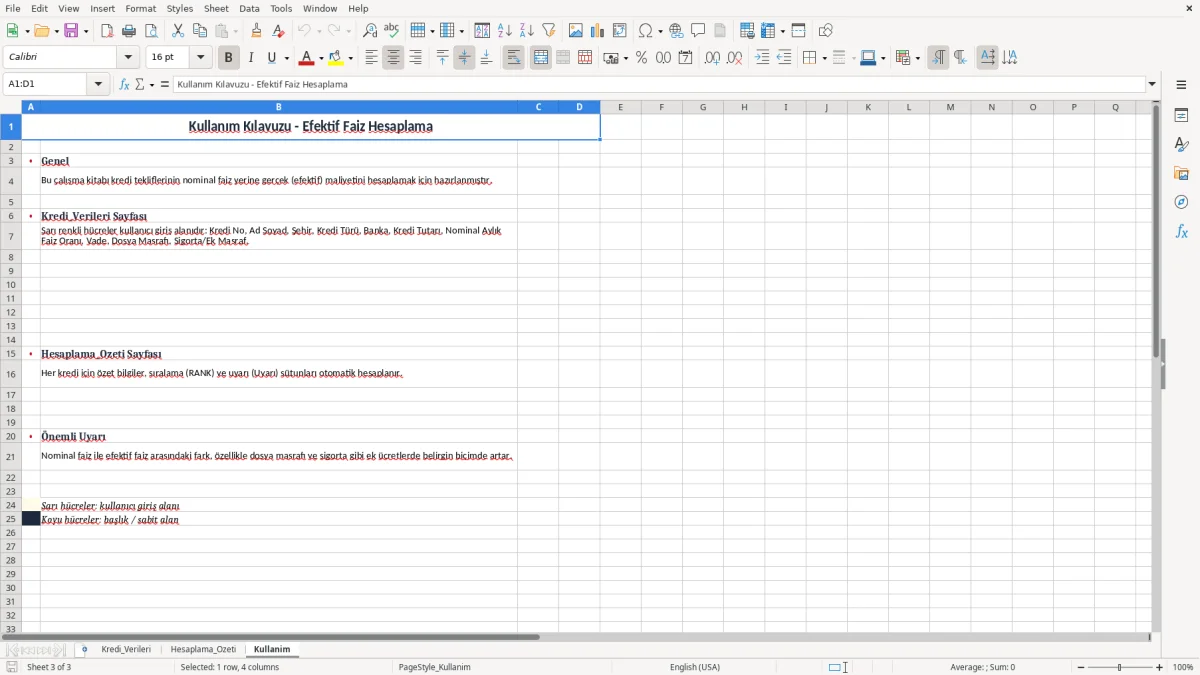Open the Function Wizard

coord(124,84)
